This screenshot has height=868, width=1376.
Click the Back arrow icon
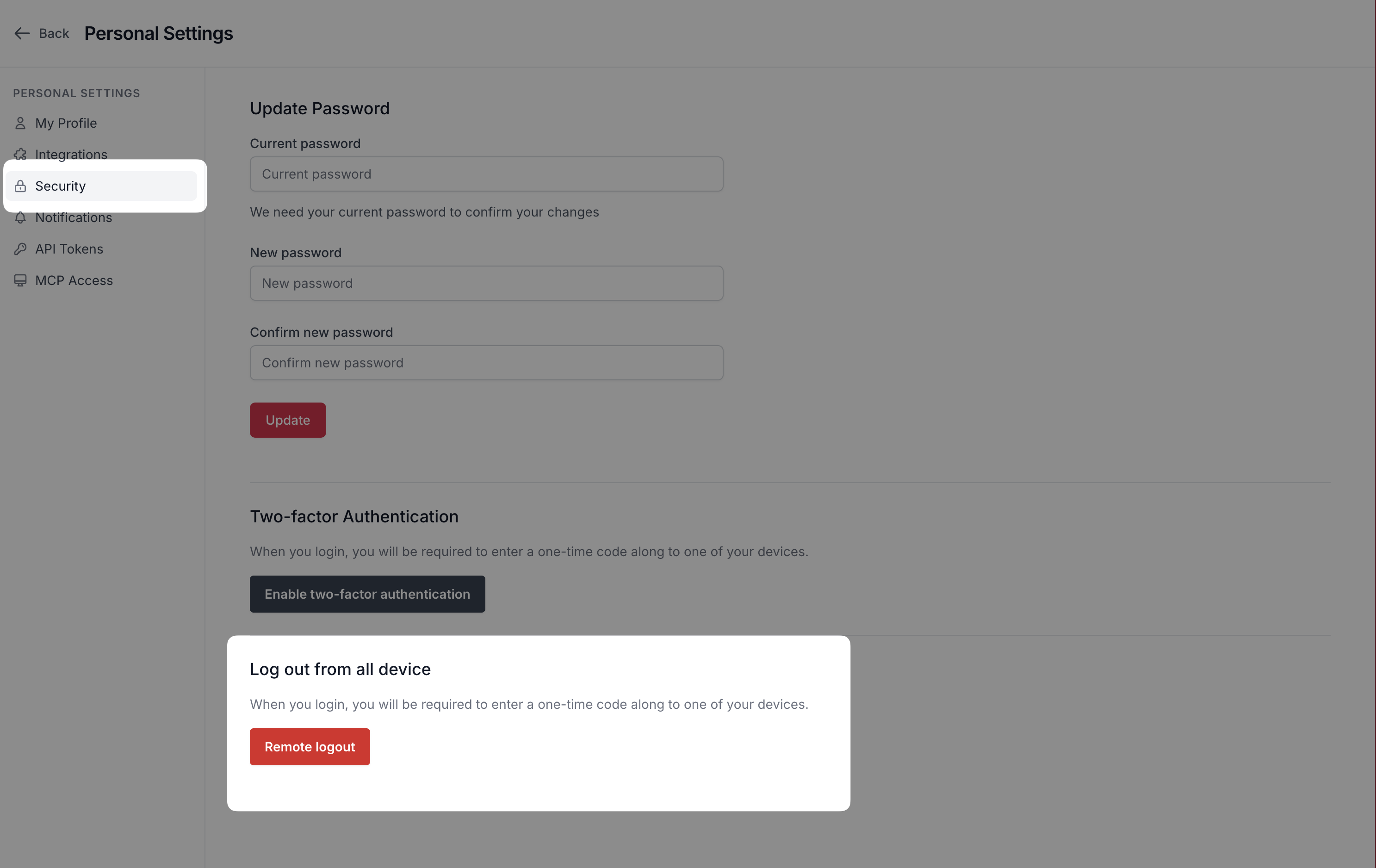(x=22, y=34)
